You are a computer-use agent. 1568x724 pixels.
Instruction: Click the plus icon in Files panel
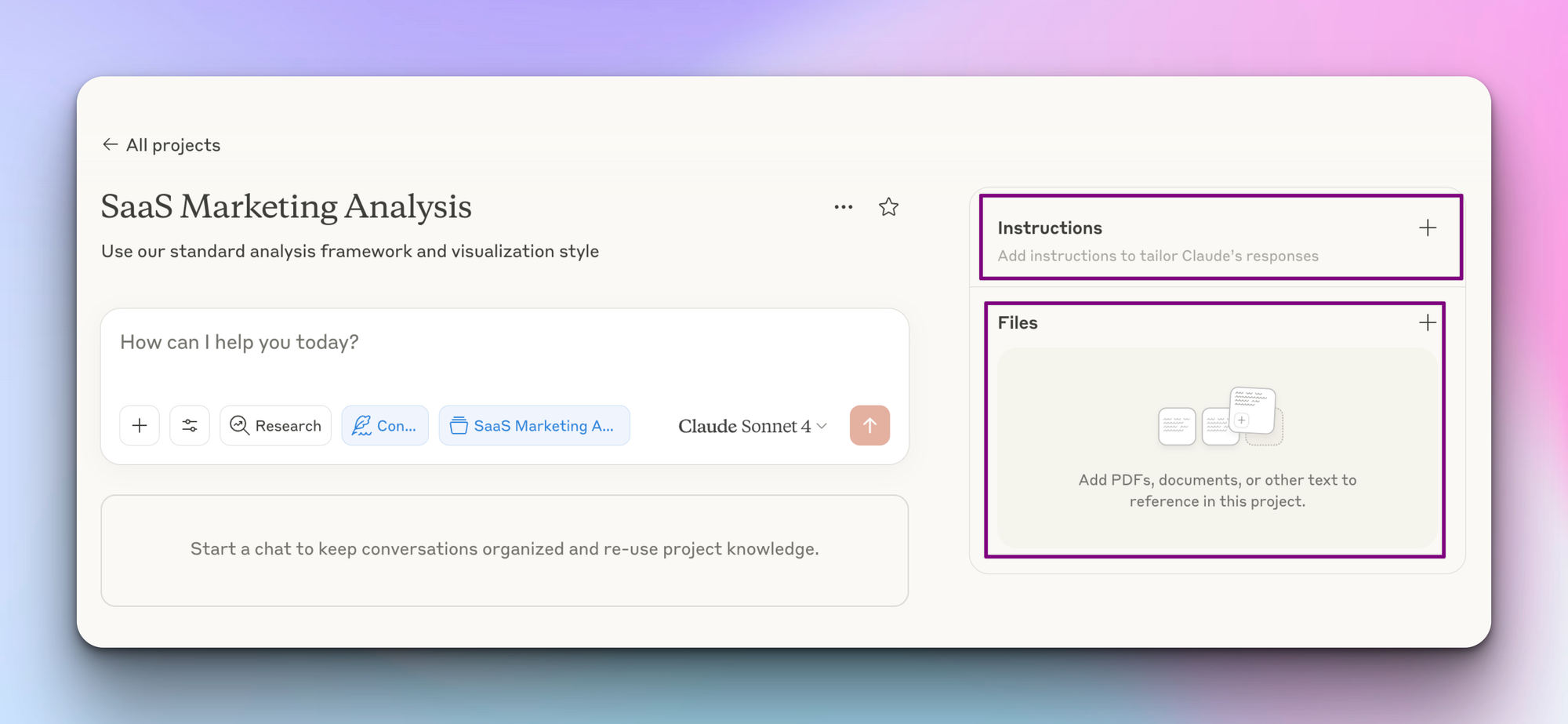(1428, 323)
